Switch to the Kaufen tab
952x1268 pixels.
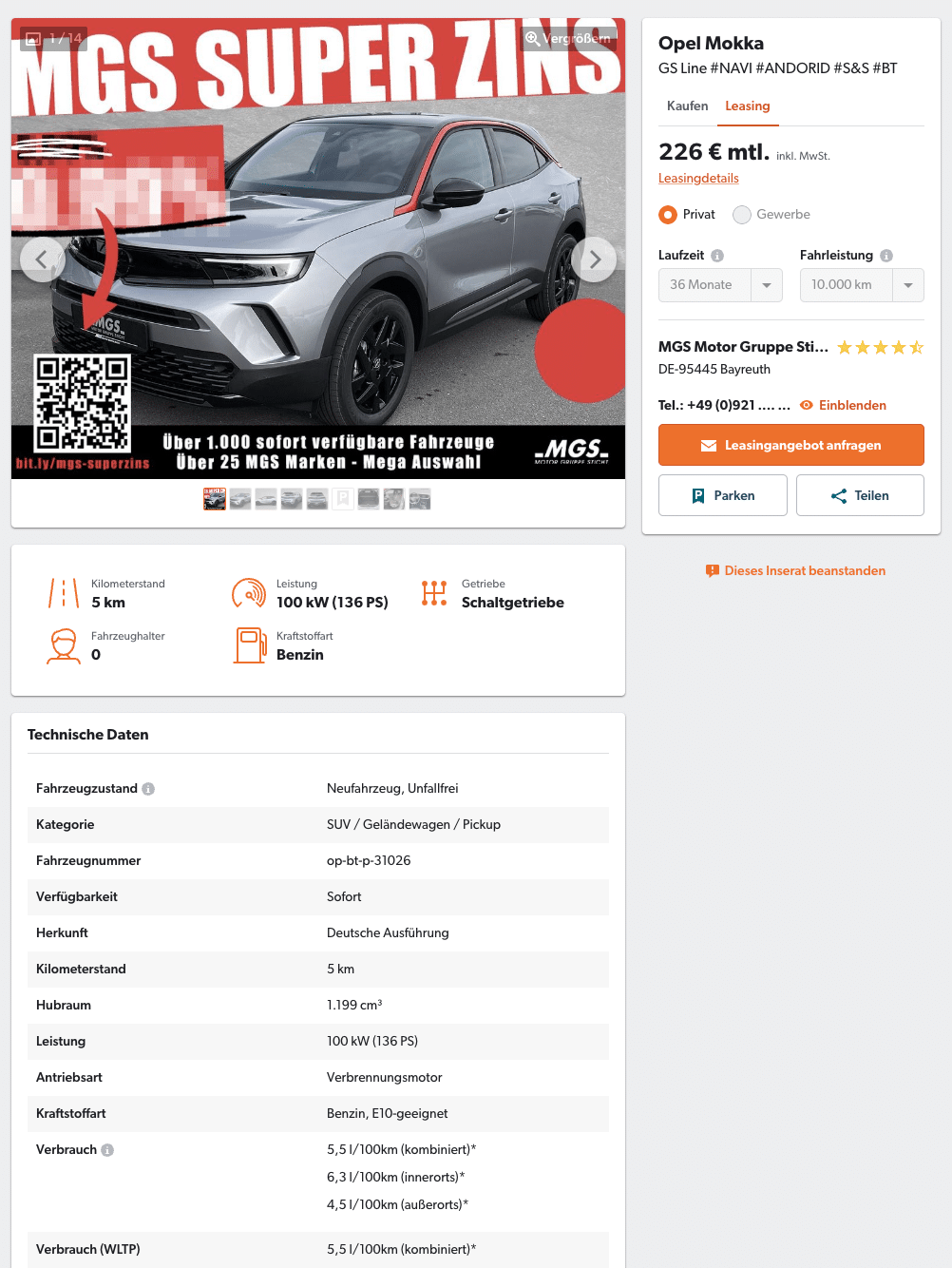pos(688,106)
